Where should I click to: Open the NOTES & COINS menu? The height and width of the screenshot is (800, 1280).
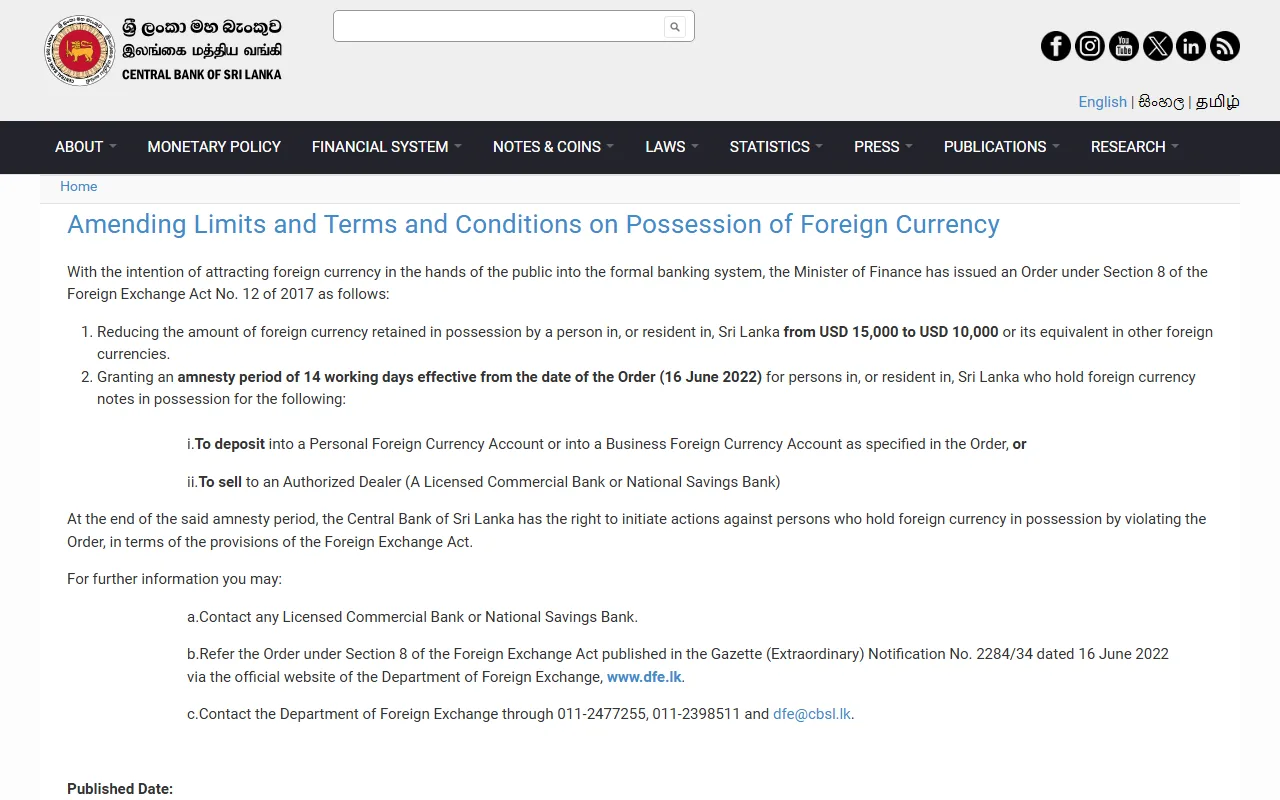pos(553,147)
